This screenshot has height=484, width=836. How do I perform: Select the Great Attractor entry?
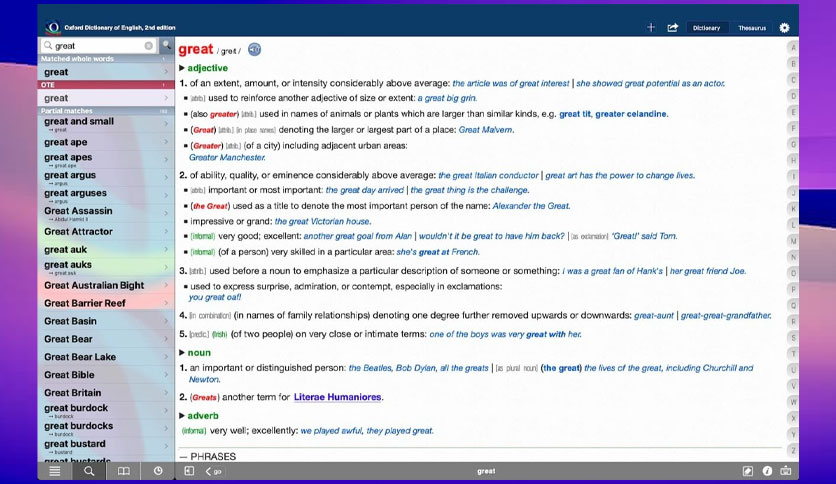(106, 231)
